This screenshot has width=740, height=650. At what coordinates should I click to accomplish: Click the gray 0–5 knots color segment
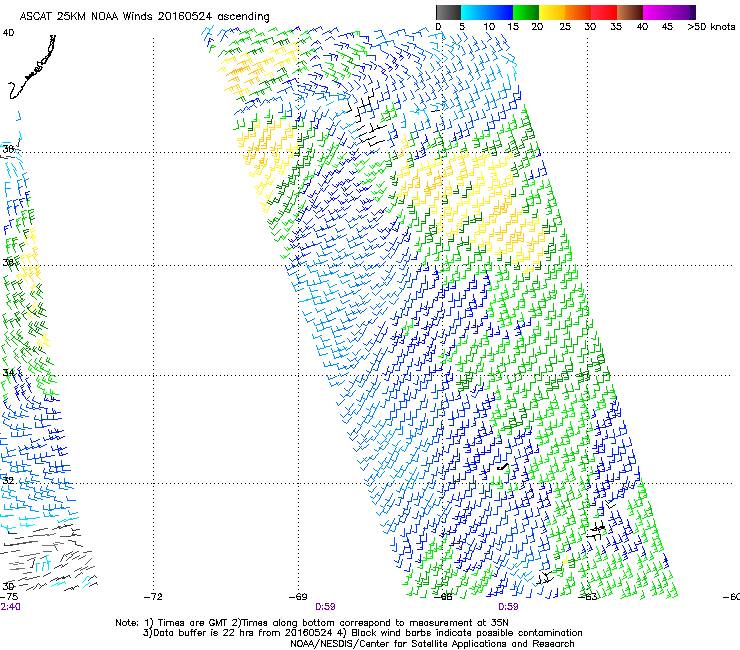[x=448, y=12]
